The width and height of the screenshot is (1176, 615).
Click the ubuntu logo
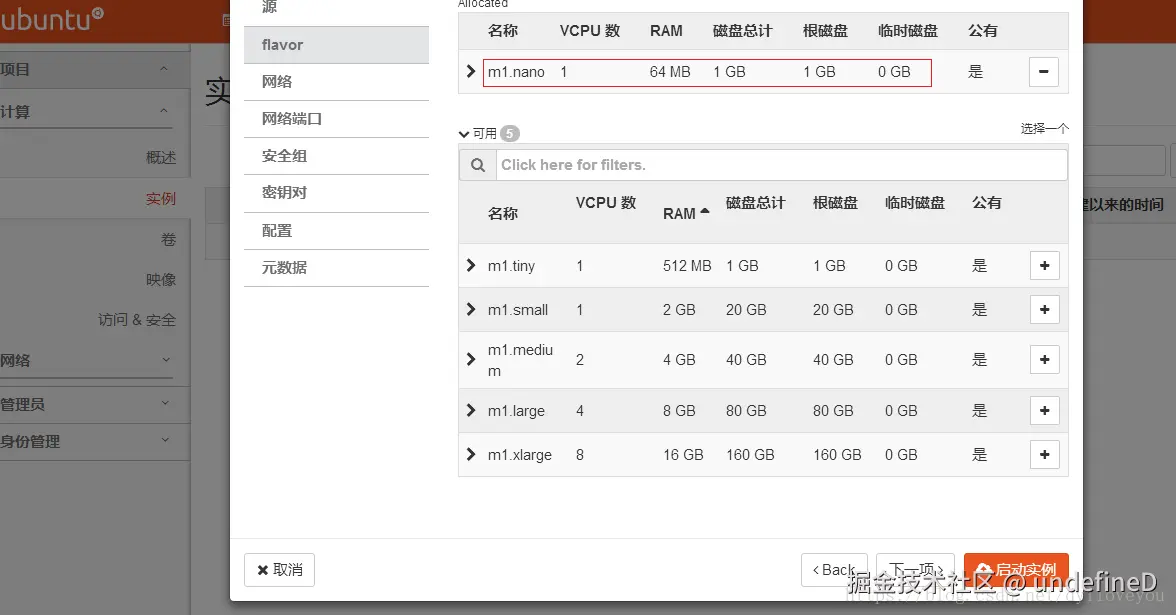coord(51,19)
